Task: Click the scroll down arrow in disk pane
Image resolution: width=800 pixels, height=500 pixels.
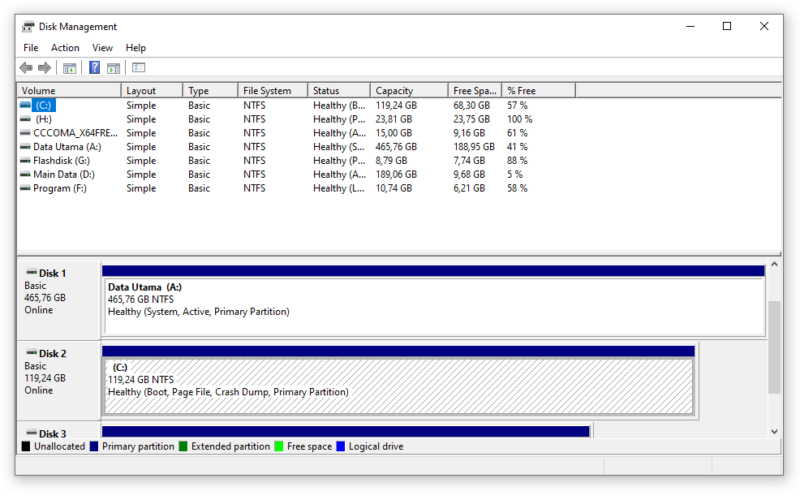Action: [x=774, y=432]
